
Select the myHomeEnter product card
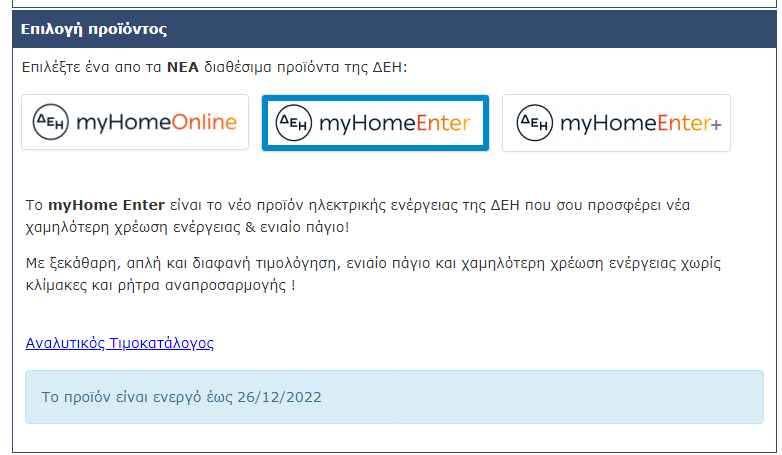(x=375, y=123)
